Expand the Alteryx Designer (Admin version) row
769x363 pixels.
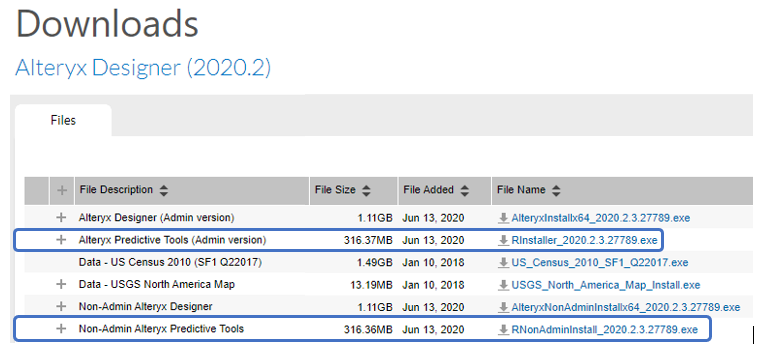tap(61, 217)
